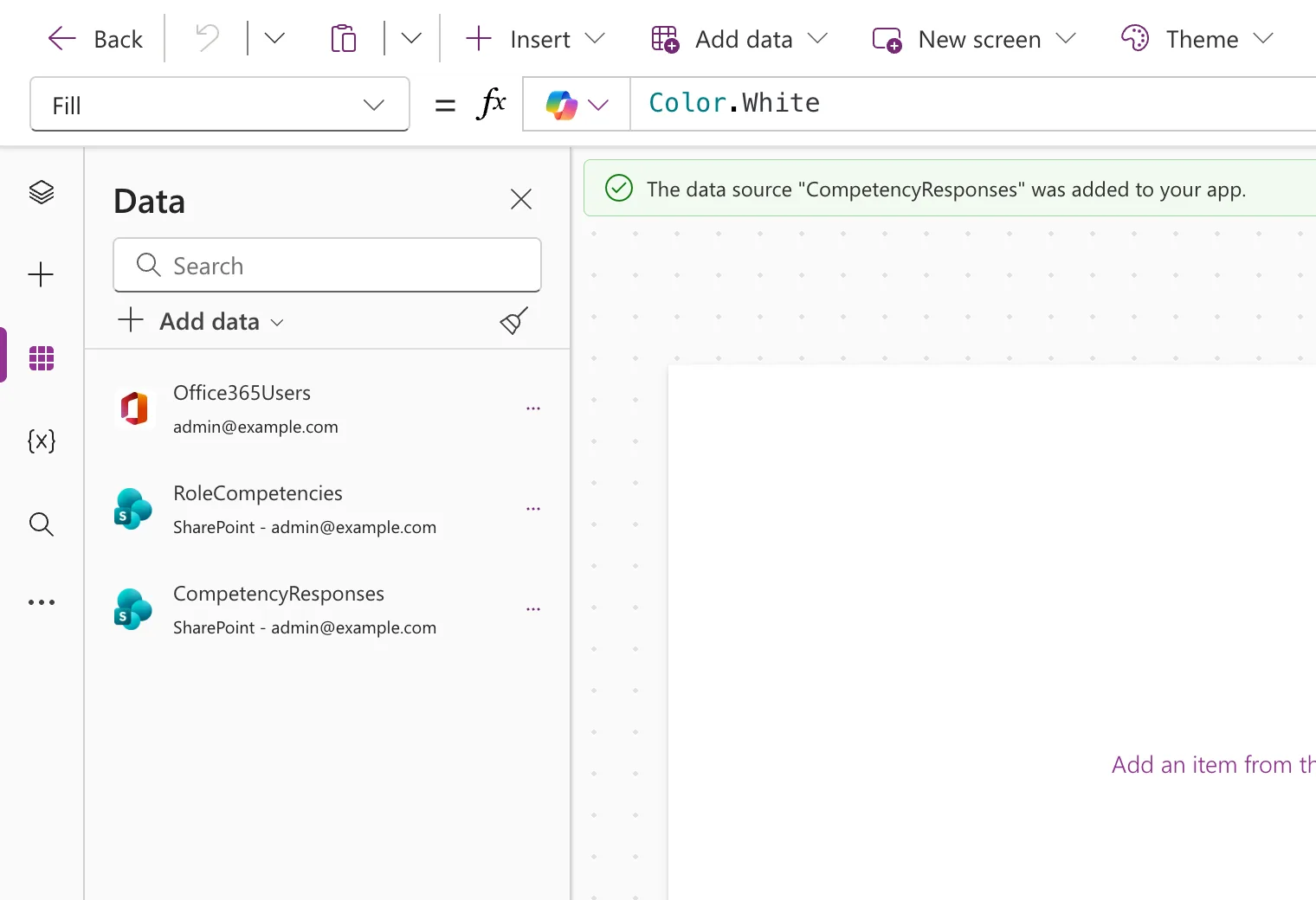
Task: Open more options for RoleCompetencies
Action: pyautogui.click(x=533, y=509)
